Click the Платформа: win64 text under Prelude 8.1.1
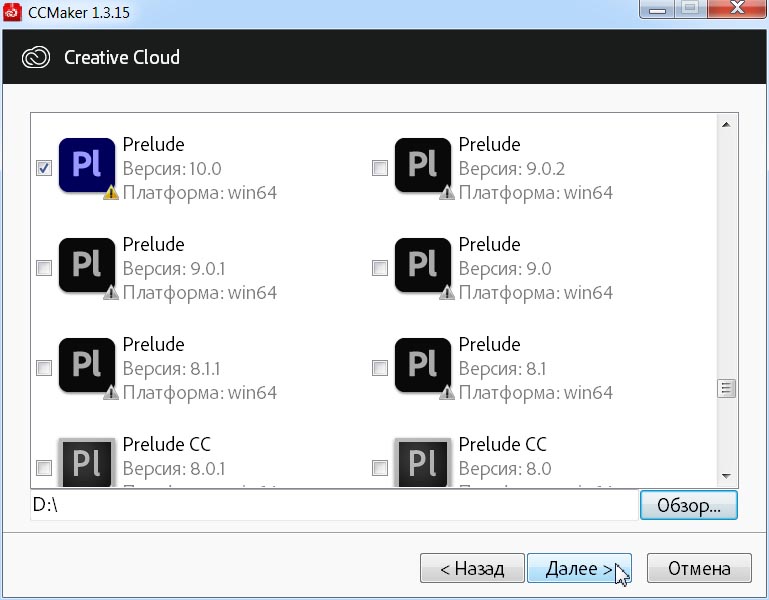 200,393
